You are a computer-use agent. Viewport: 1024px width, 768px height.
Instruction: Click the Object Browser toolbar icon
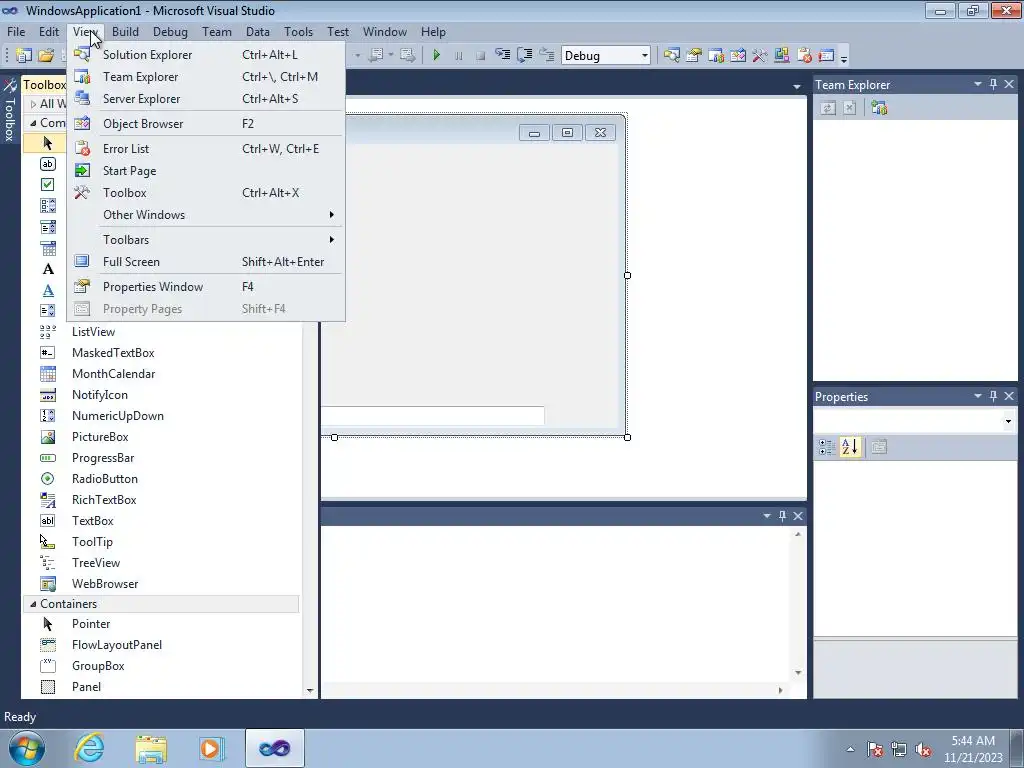(738, 56)
